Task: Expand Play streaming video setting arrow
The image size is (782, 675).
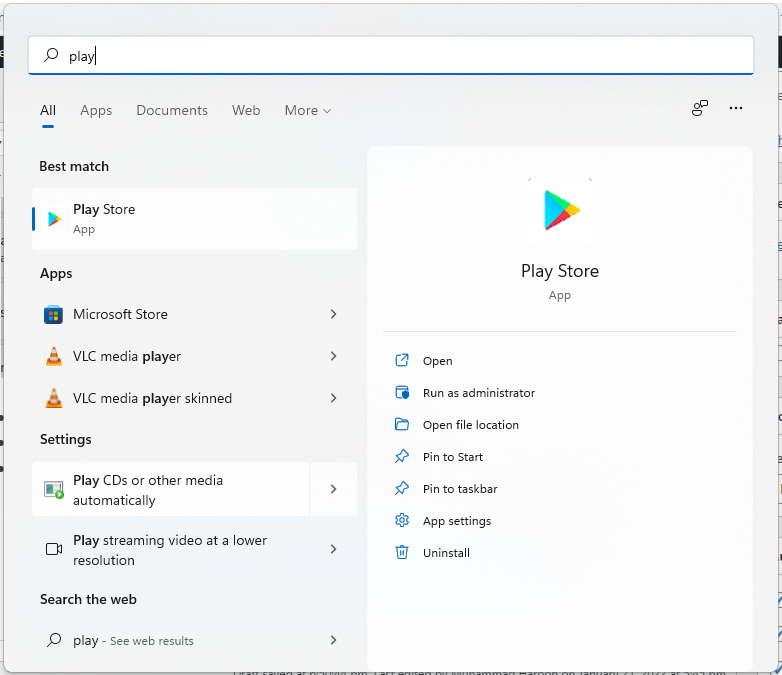Action: (334, 549)
